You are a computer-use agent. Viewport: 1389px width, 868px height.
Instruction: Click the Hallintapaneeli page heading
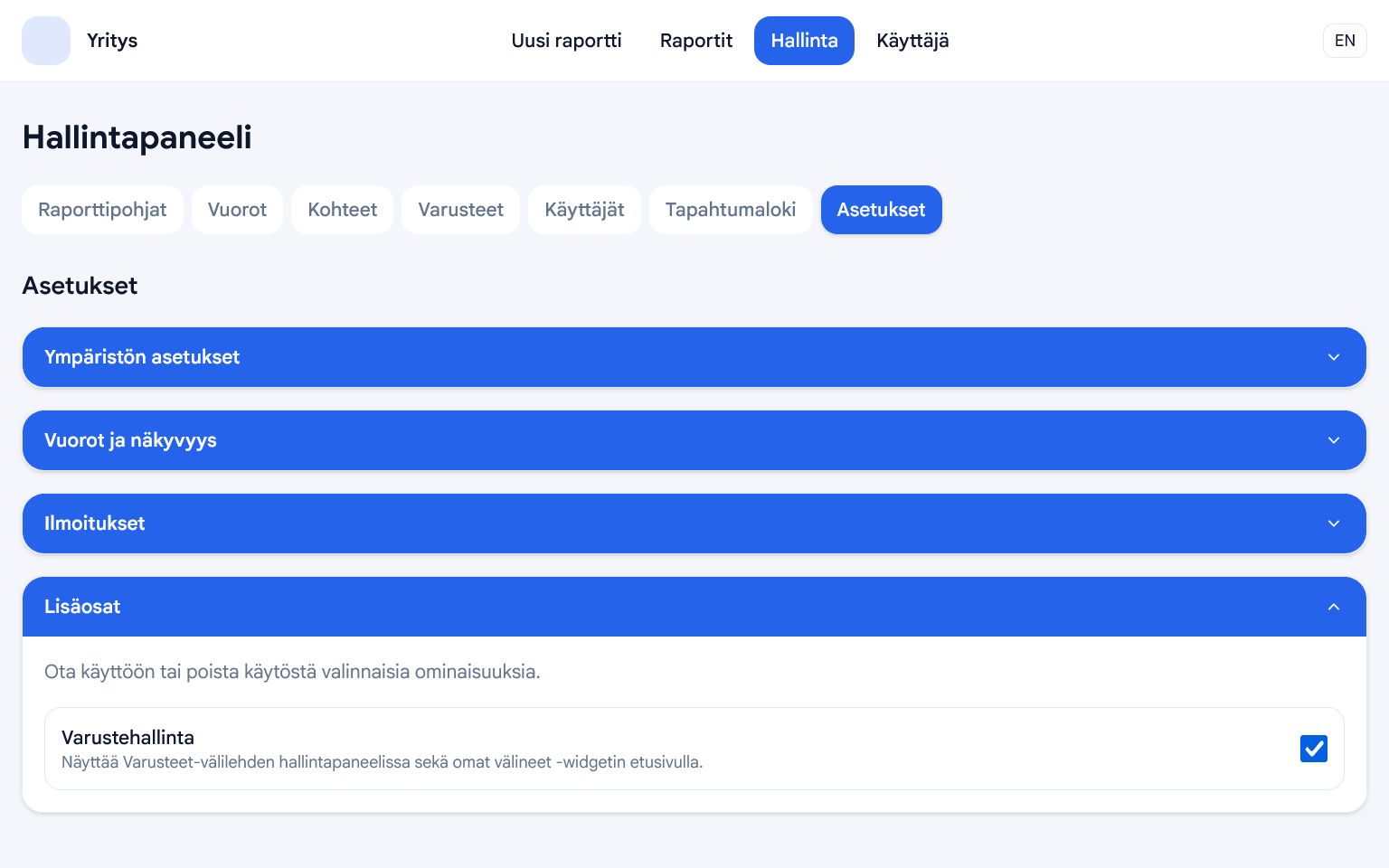(137, 137)
